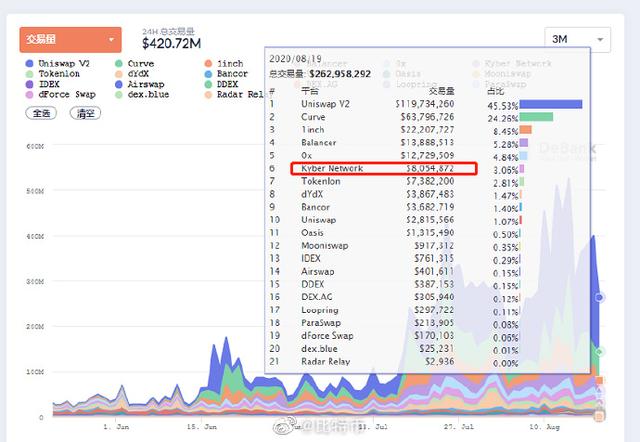640x442 pixels.
Task: Select Uniswap V2 row in tooltip table
Action: pos(426,104)
